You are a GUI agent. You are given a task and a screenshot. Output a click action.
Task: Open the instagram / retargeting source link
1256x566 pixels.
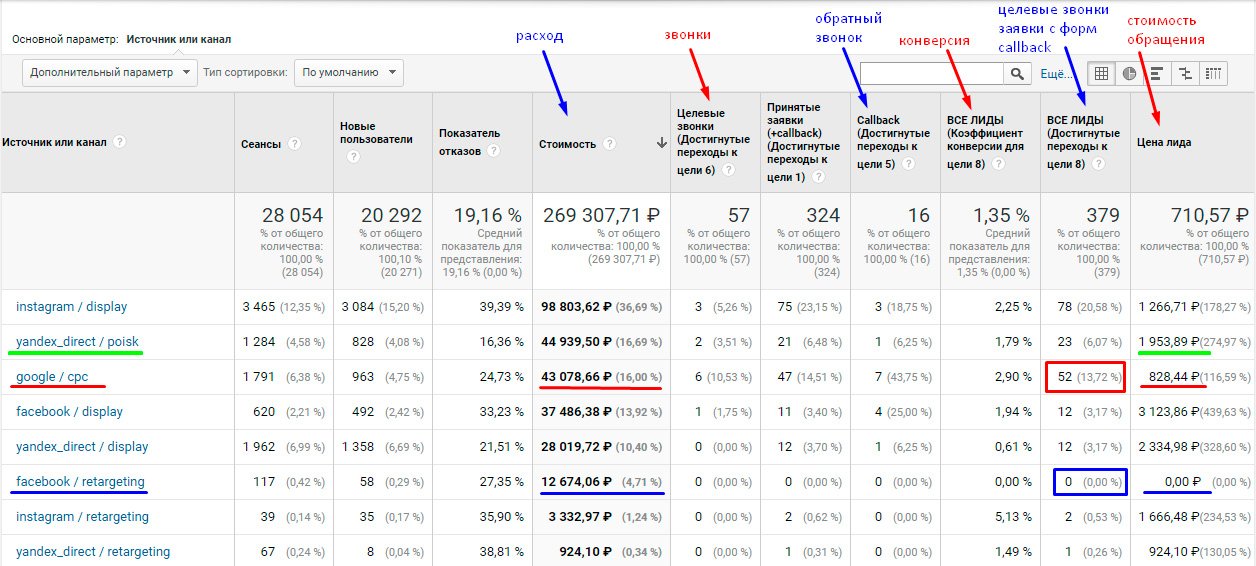pos(82,517)
